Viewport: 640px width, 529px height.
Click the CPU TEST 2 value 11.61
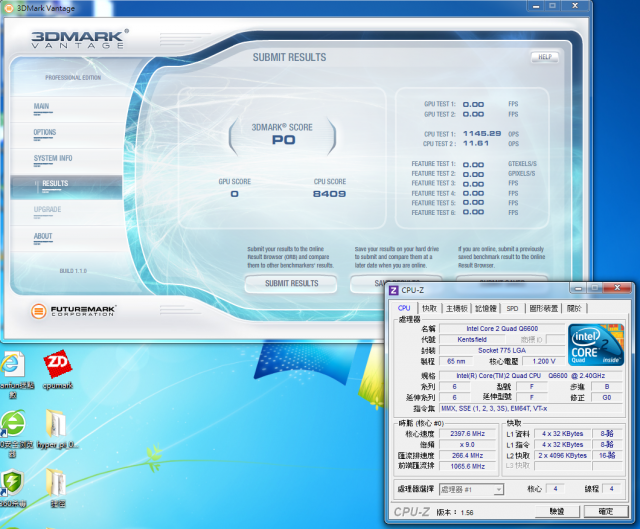476,143
